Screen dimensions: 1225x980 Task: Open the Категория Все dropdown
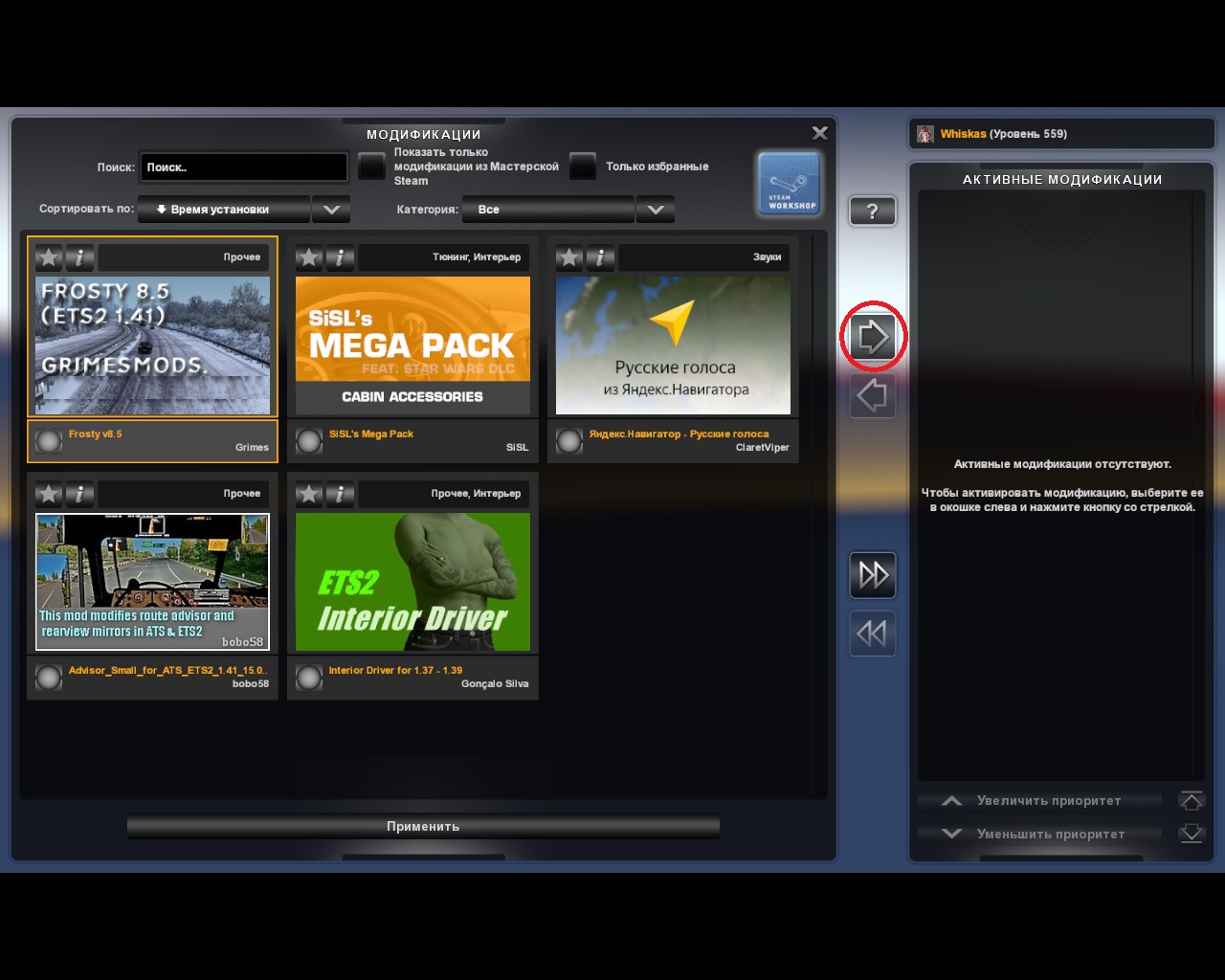click(548, 210)
